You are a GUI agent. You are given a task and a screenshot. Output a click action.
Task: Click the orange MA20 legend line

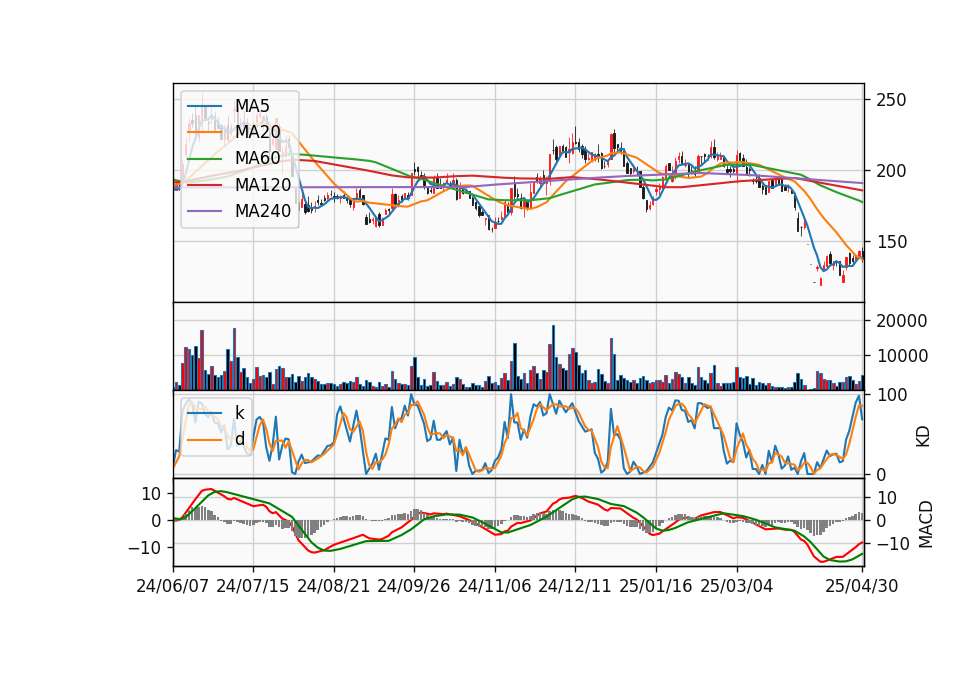coord(204,132)
